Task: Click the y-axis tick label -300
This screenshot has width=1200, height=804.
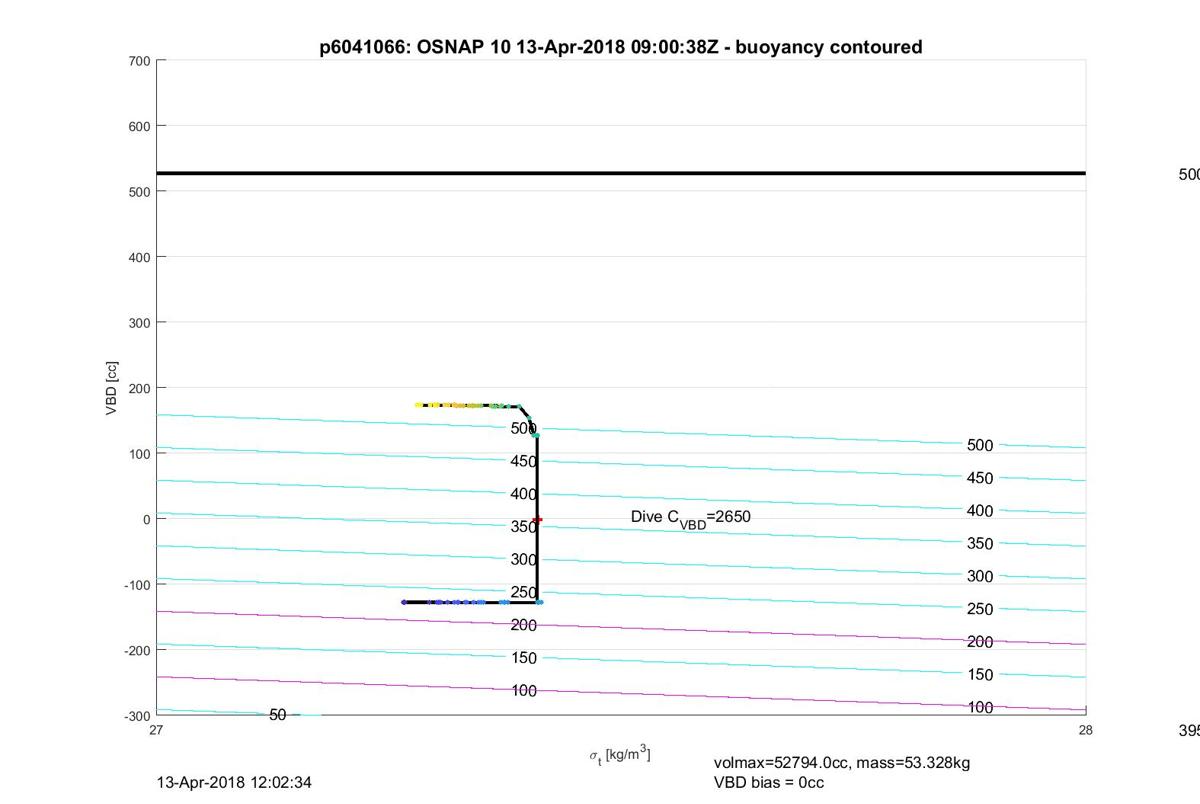Action: (137, 716)
